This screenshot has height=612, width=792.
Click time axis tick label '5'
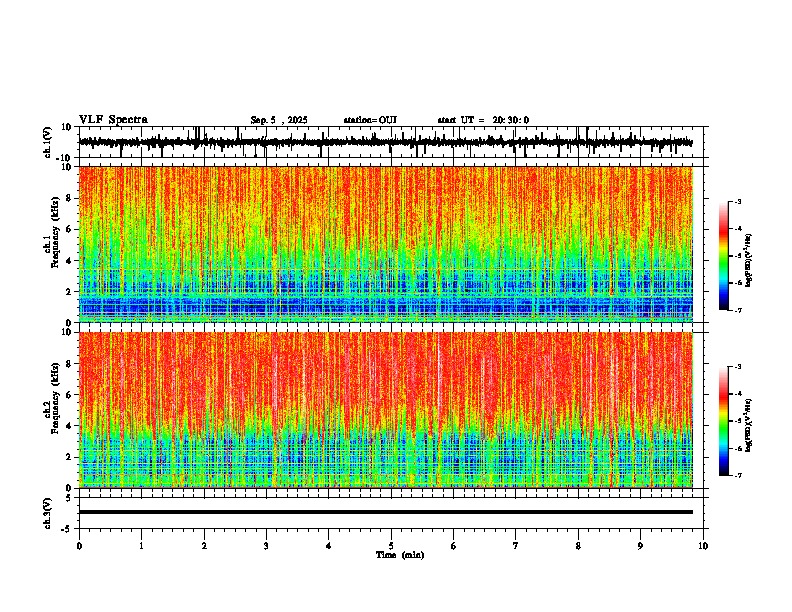point(391,546)
